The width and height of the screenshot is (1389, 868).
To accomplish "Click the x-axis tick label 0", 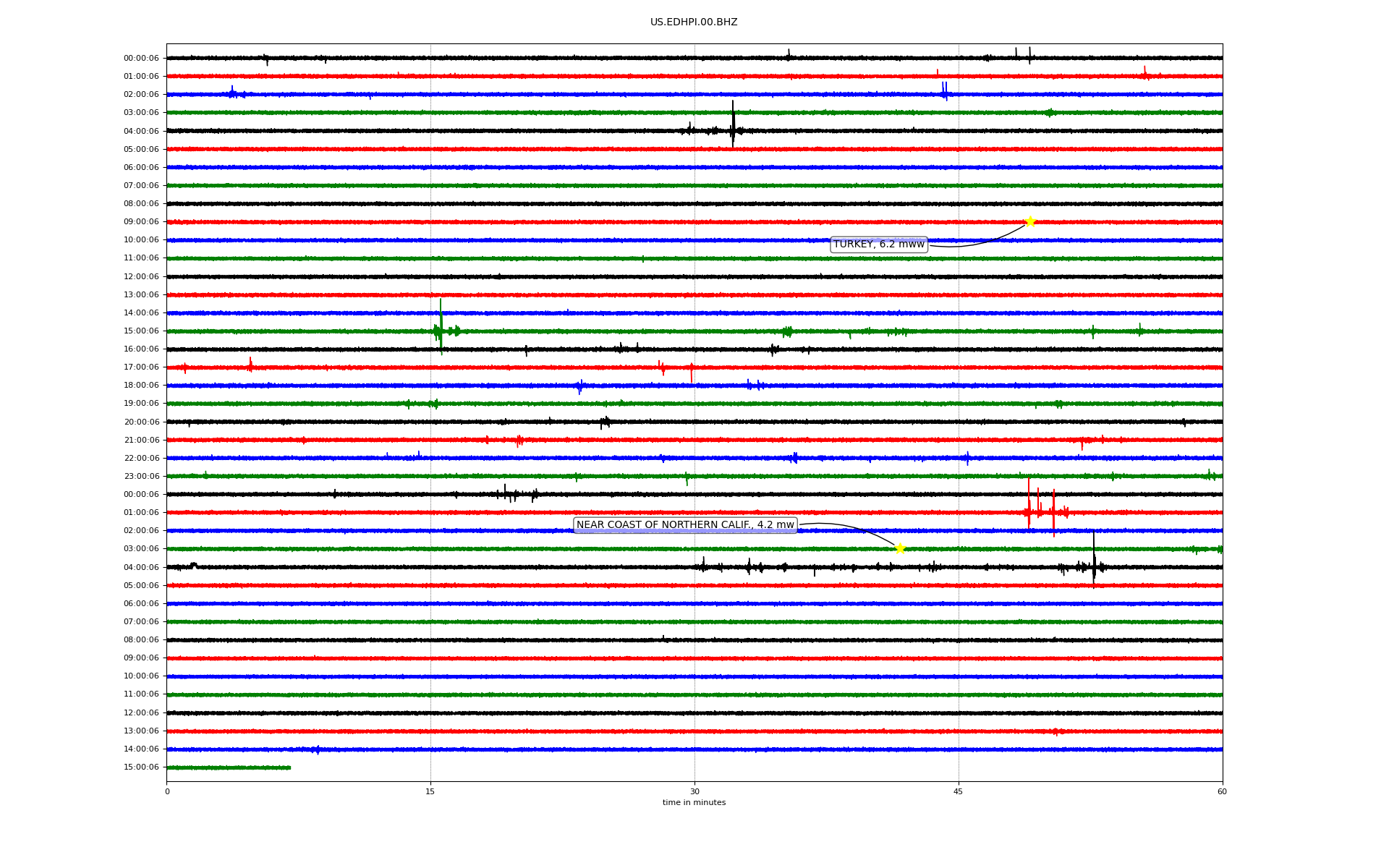I will [x=167, y=791].
